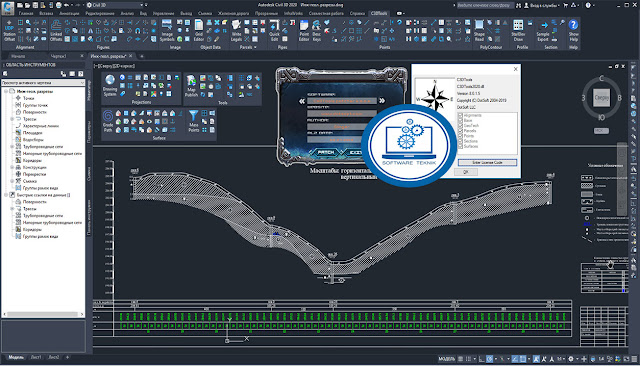Viewport: 640px width, 366px height.
Task: Open Autodesk App Store cart icon
Action: point(566,5)
